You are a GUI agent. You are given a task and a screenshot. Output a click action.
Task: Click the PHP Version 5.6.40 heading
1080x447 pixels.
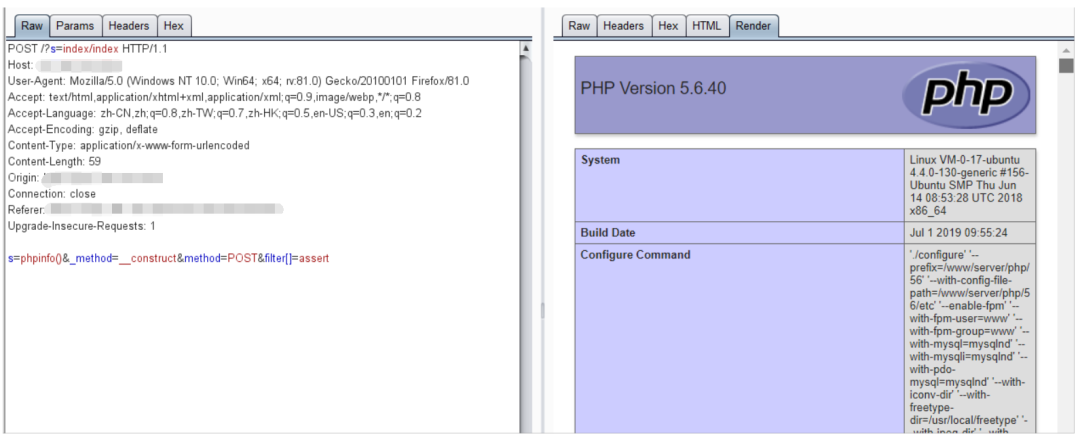[x=653, y=88]
